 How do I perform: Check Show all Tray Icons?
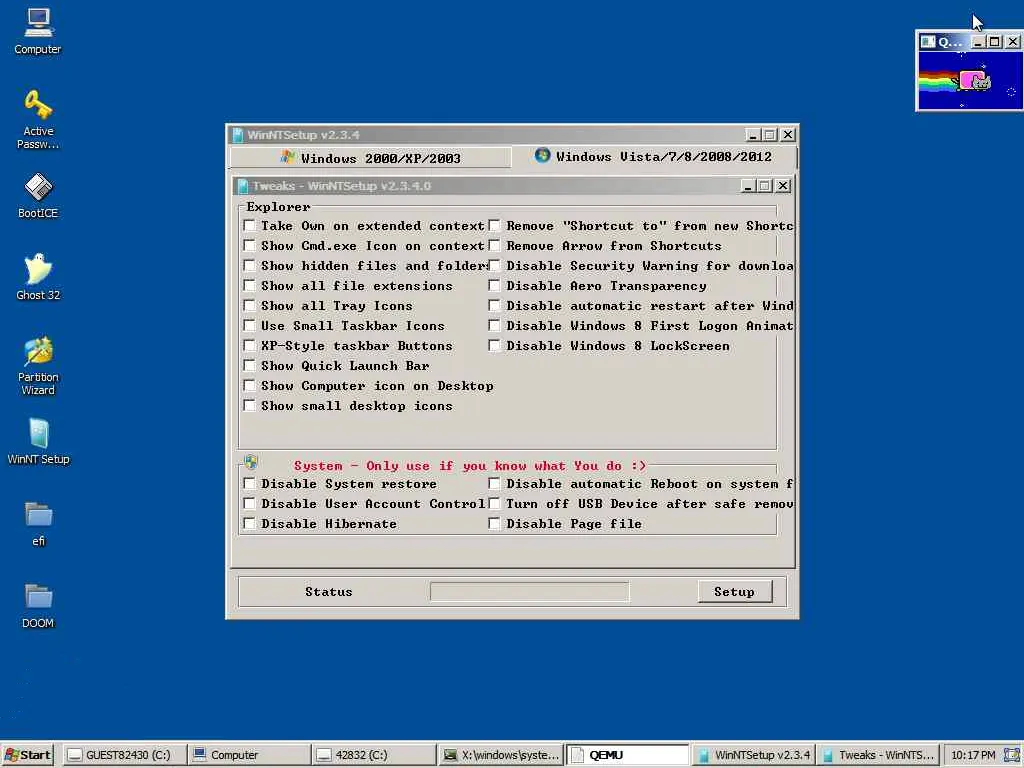[249, 306]
